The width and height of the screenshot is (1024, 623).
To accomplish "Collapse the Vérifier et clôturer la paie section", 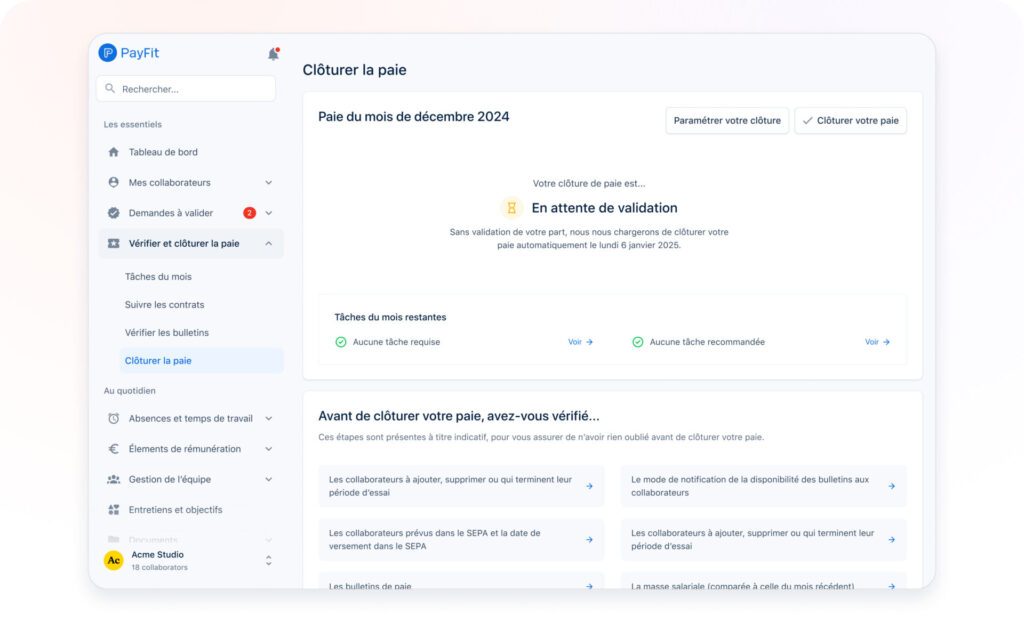I will pyautogui.click(x=268, y=243).
